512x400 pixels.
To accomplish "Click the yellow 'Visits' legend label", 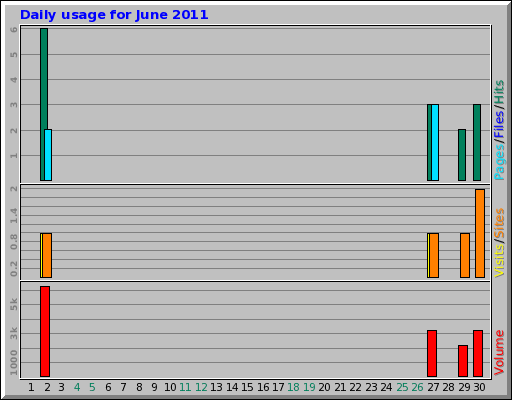I will point(499,260).
